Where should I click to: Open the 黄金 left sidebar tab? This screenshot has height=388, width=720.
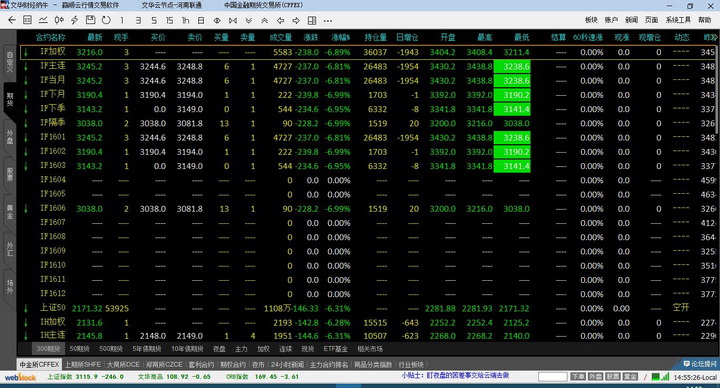tap(10, 213)
